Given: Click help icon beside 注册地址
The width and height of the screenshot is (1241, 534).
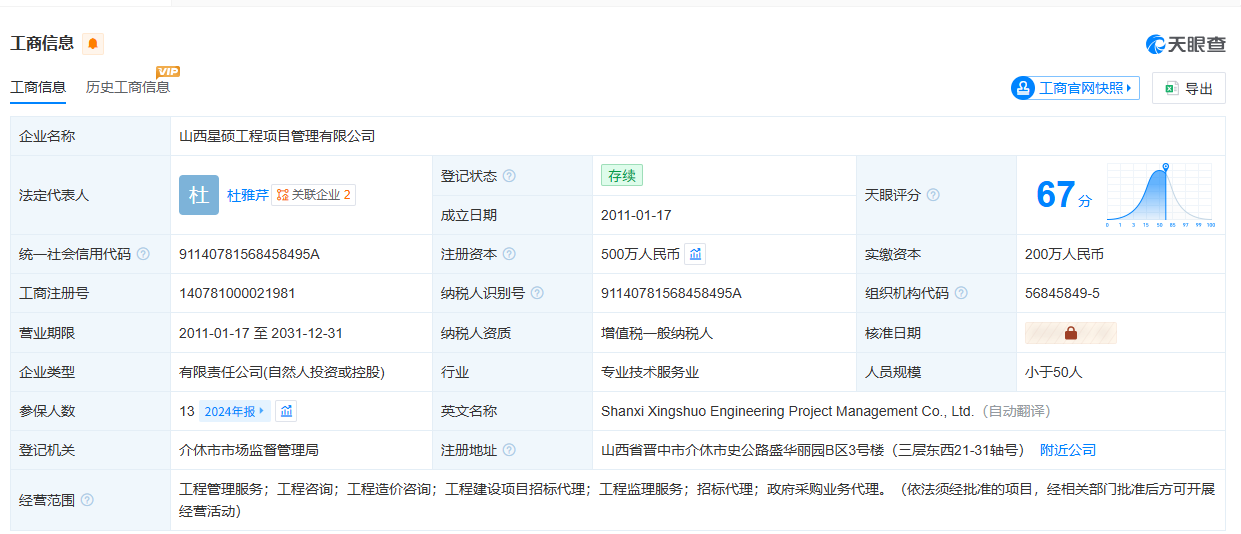Looking at the screenshot, I should 509,450.
